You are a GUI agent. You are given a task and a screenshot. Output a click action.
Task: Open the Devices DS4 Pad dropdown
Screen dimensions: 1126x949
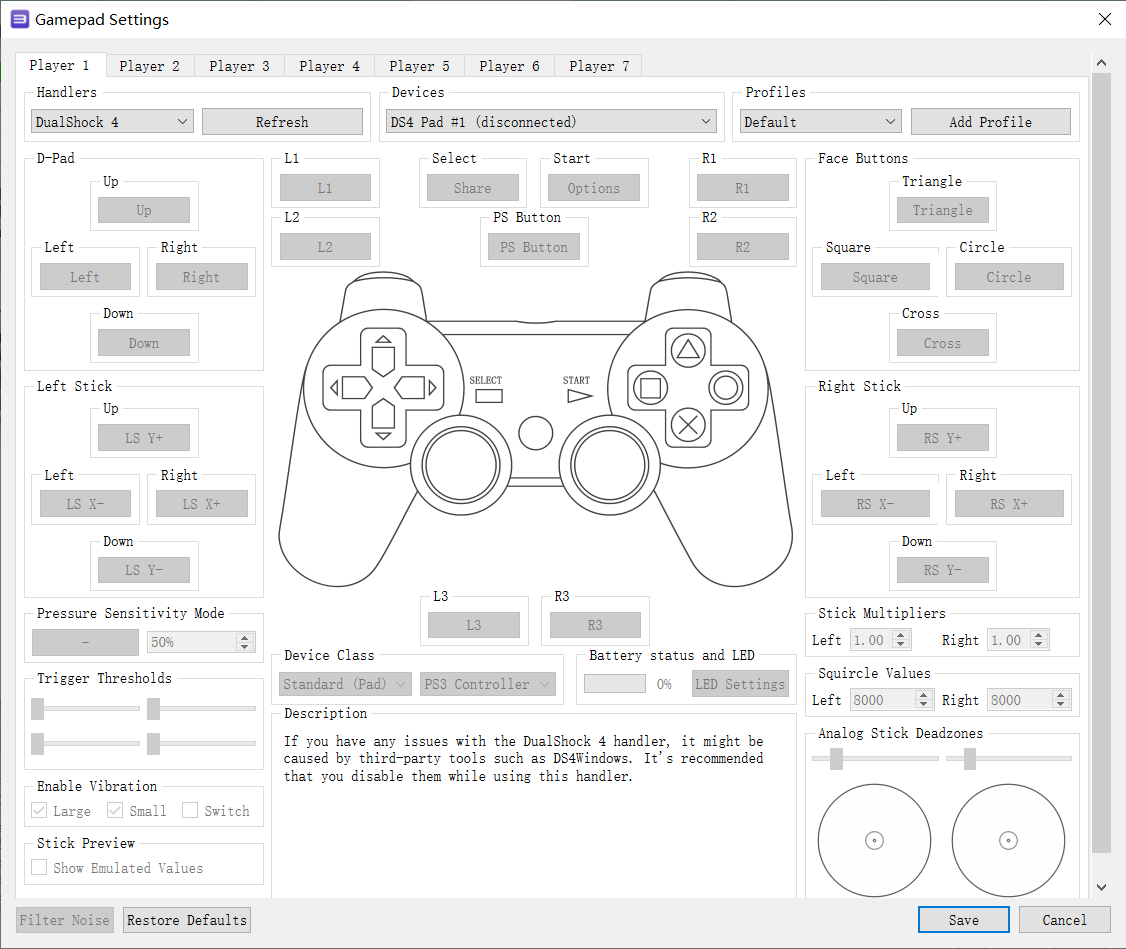tap(552, 121)
